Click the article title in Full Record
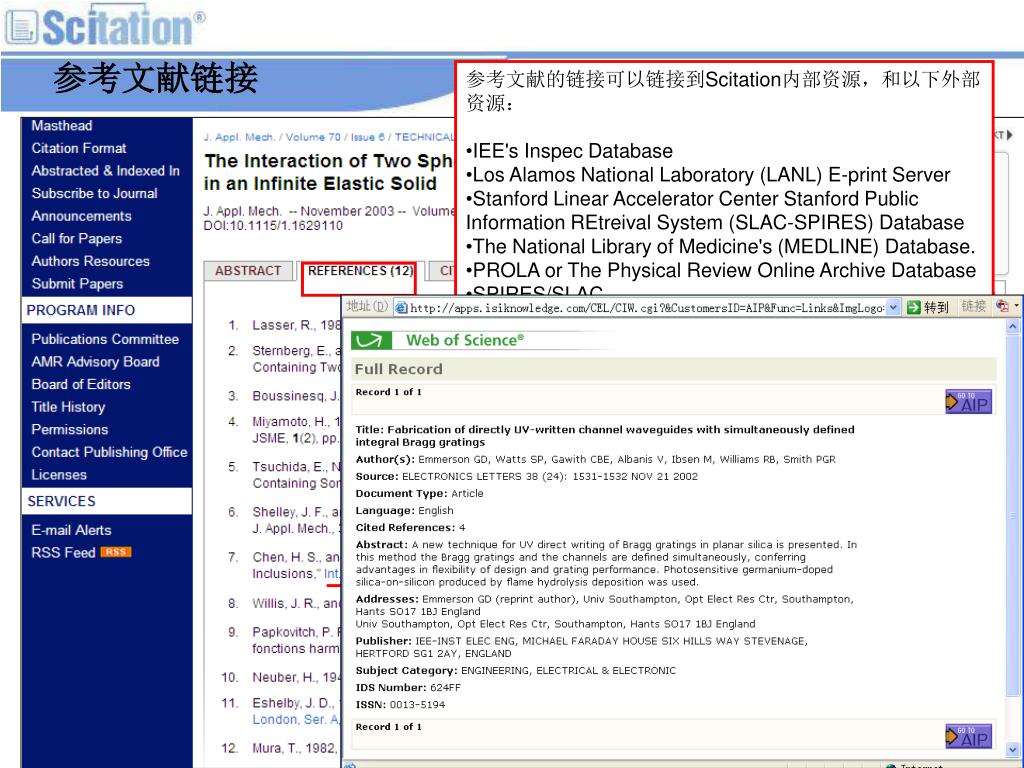 pos(605,436)
